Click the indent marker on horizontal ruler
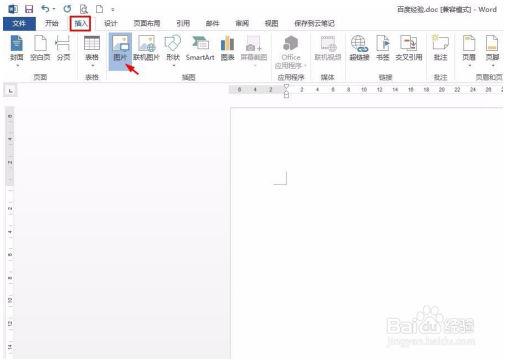Image resolution: width=506 pixels, height=362 pixels. [286, 91]
